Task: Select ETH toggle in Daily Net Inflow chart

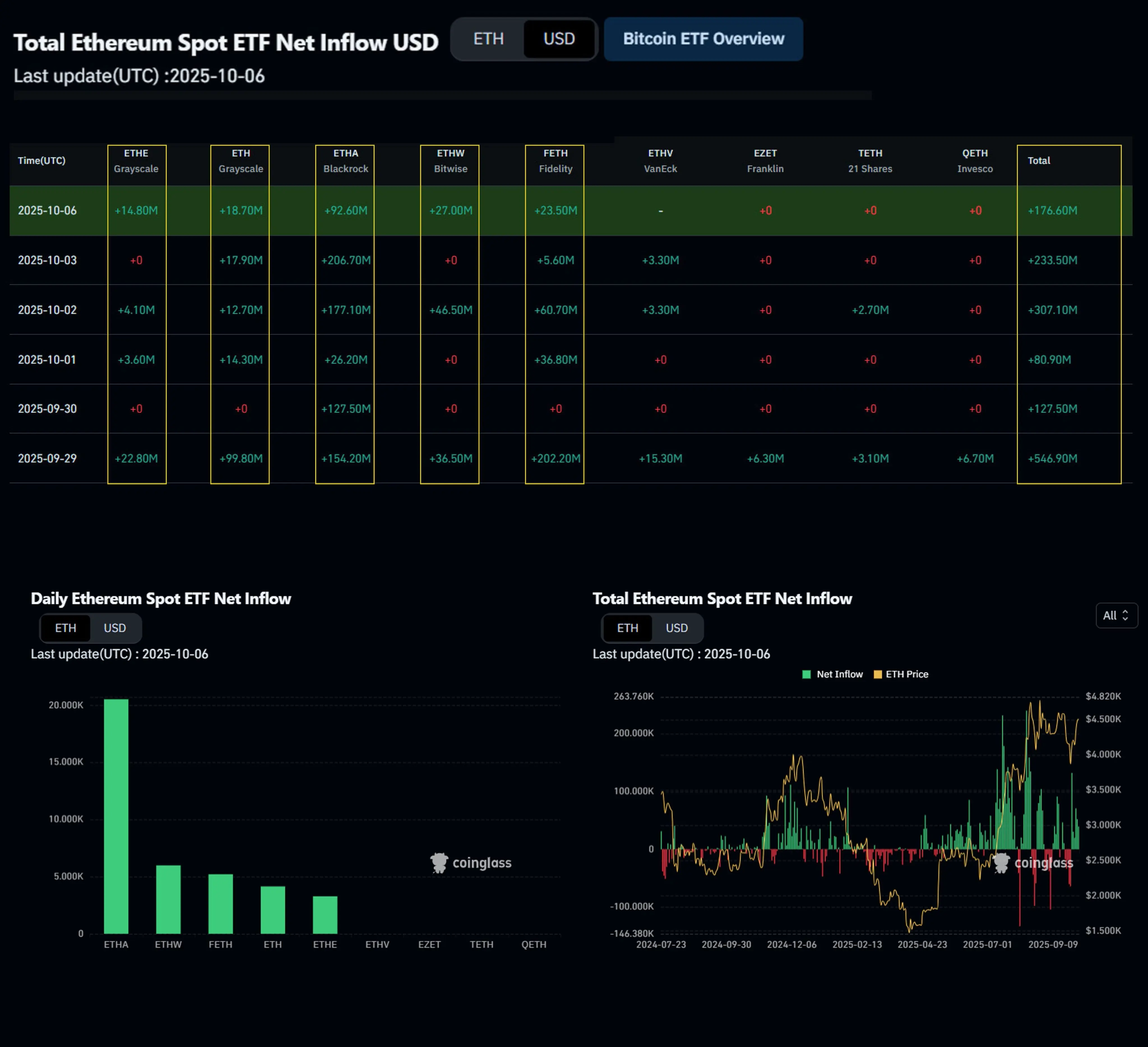Action: click(66, 628)
